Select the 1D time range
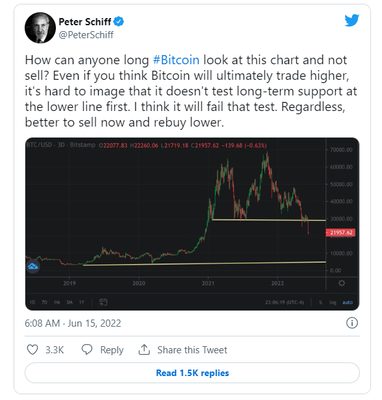Viewport: 382px width, 400px height. point(32,302)
